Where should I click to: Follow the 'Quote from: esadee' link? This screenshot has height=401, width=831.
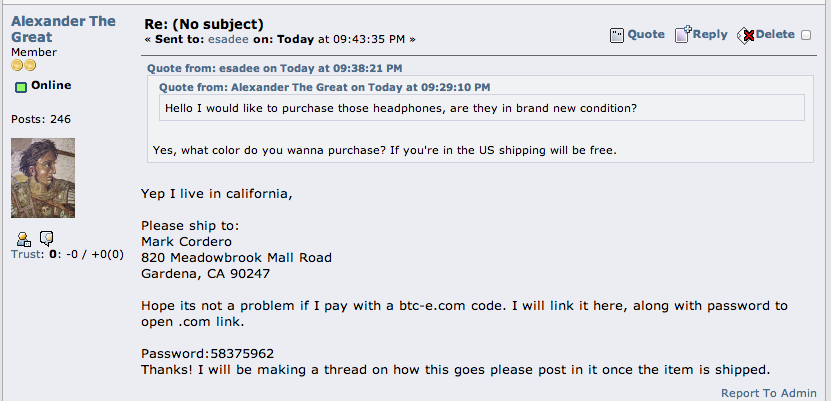pyautogui.click(x=275, y=68)
